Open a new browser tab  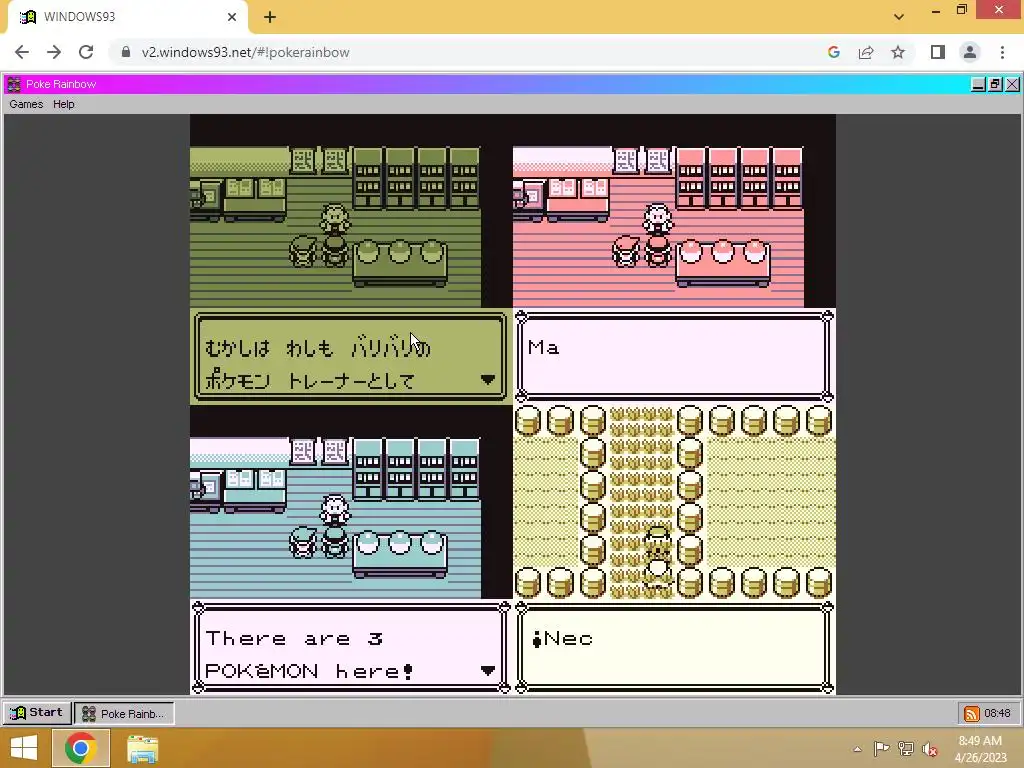(x=270, y=17)
